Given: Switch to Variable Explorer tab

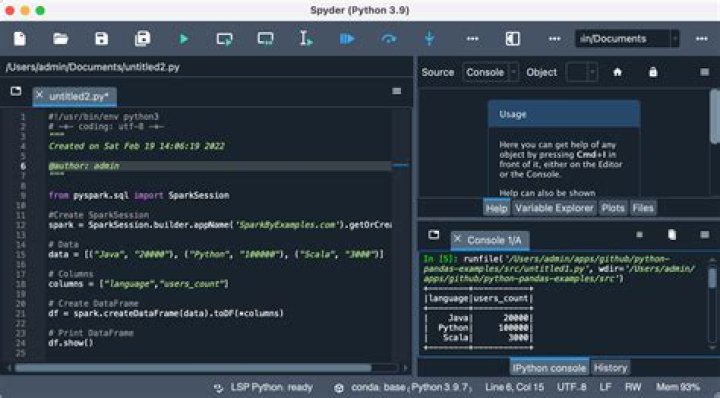Looking at the screenshot, I should pyautogui.click(x=554, y=208).
